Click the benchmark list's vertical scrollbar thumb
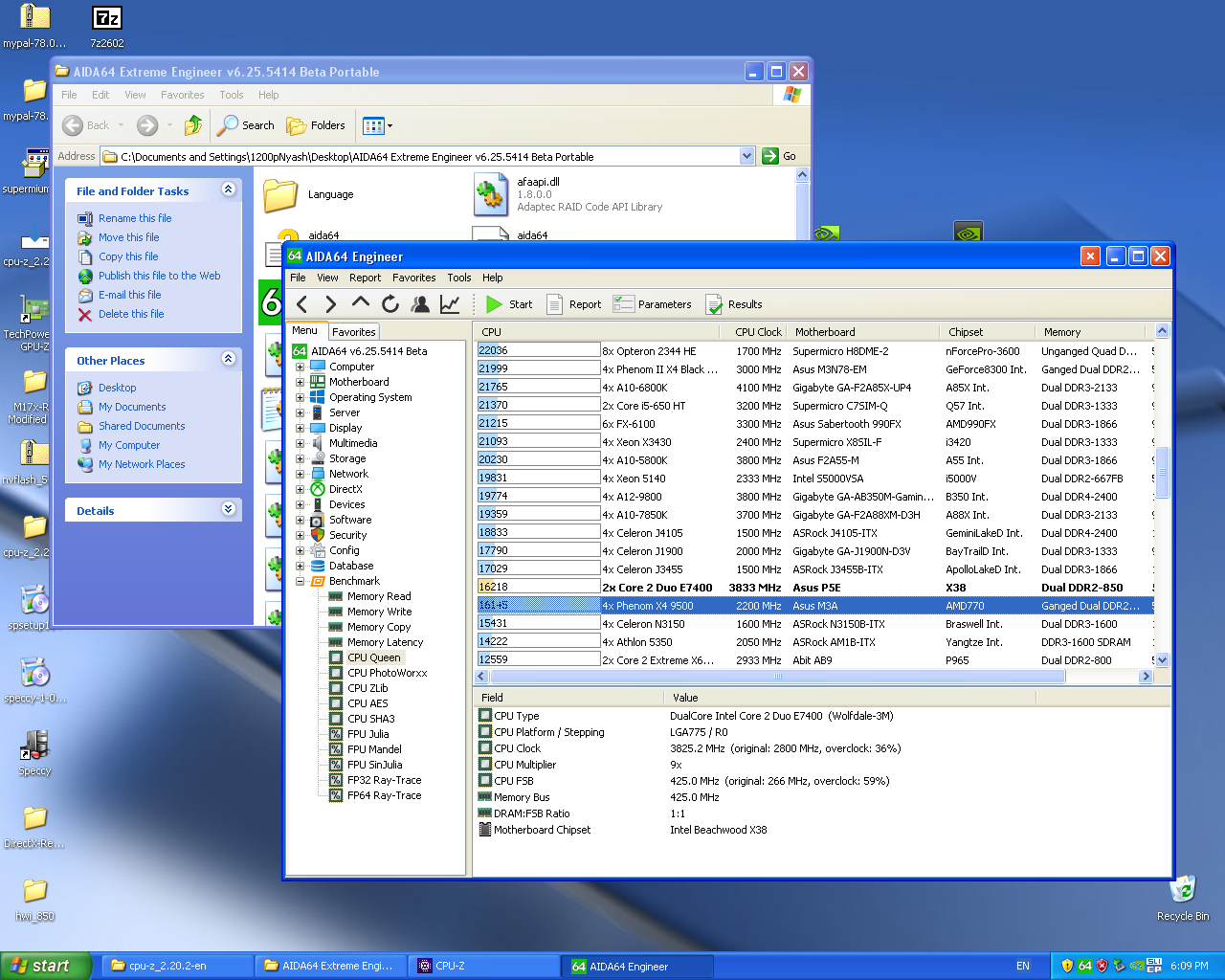Screen dimensions: 1225x980 click(x=1162, y=473)
